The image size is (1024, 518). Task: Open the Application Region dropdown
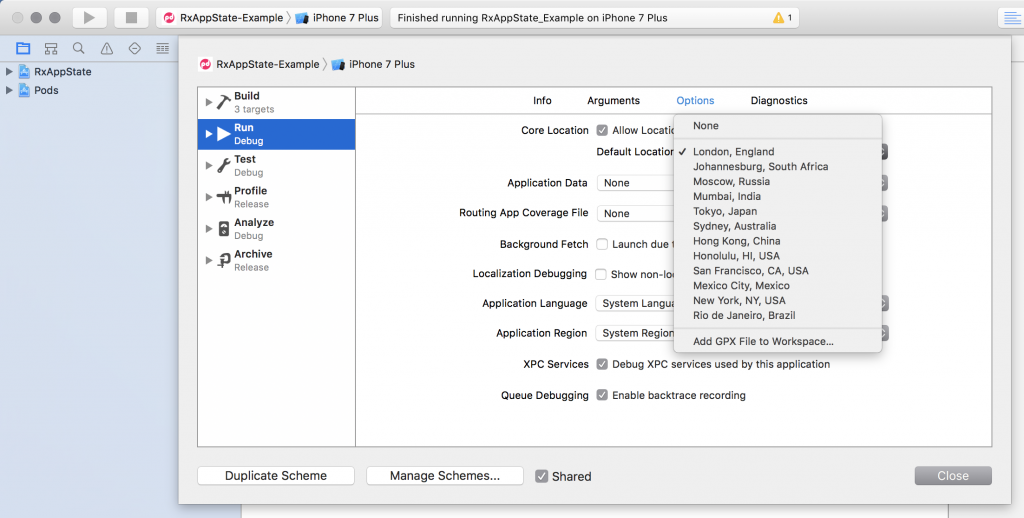[x=742, y=333]
